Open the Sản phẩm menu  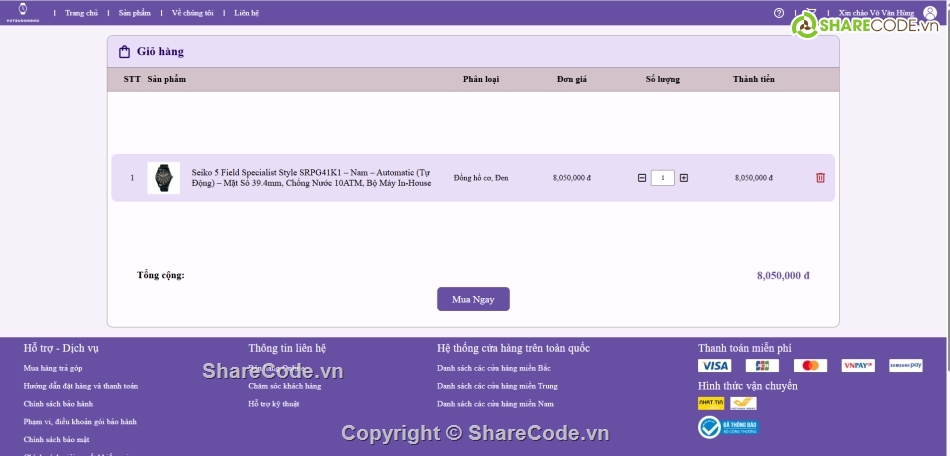tap(134, 13)
